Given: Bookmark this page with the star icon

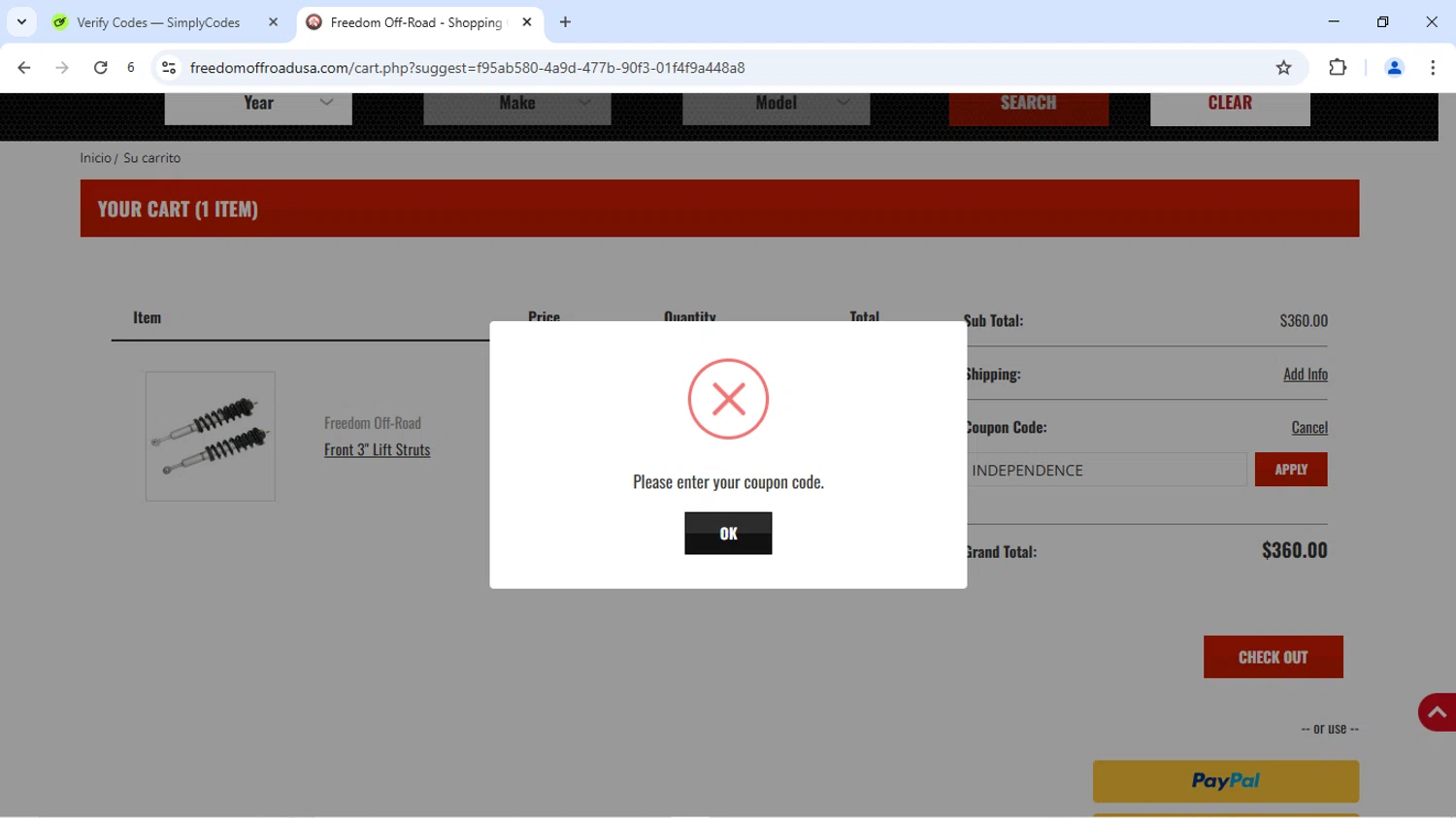Looking at the screenshot, I should [1283, 68].
